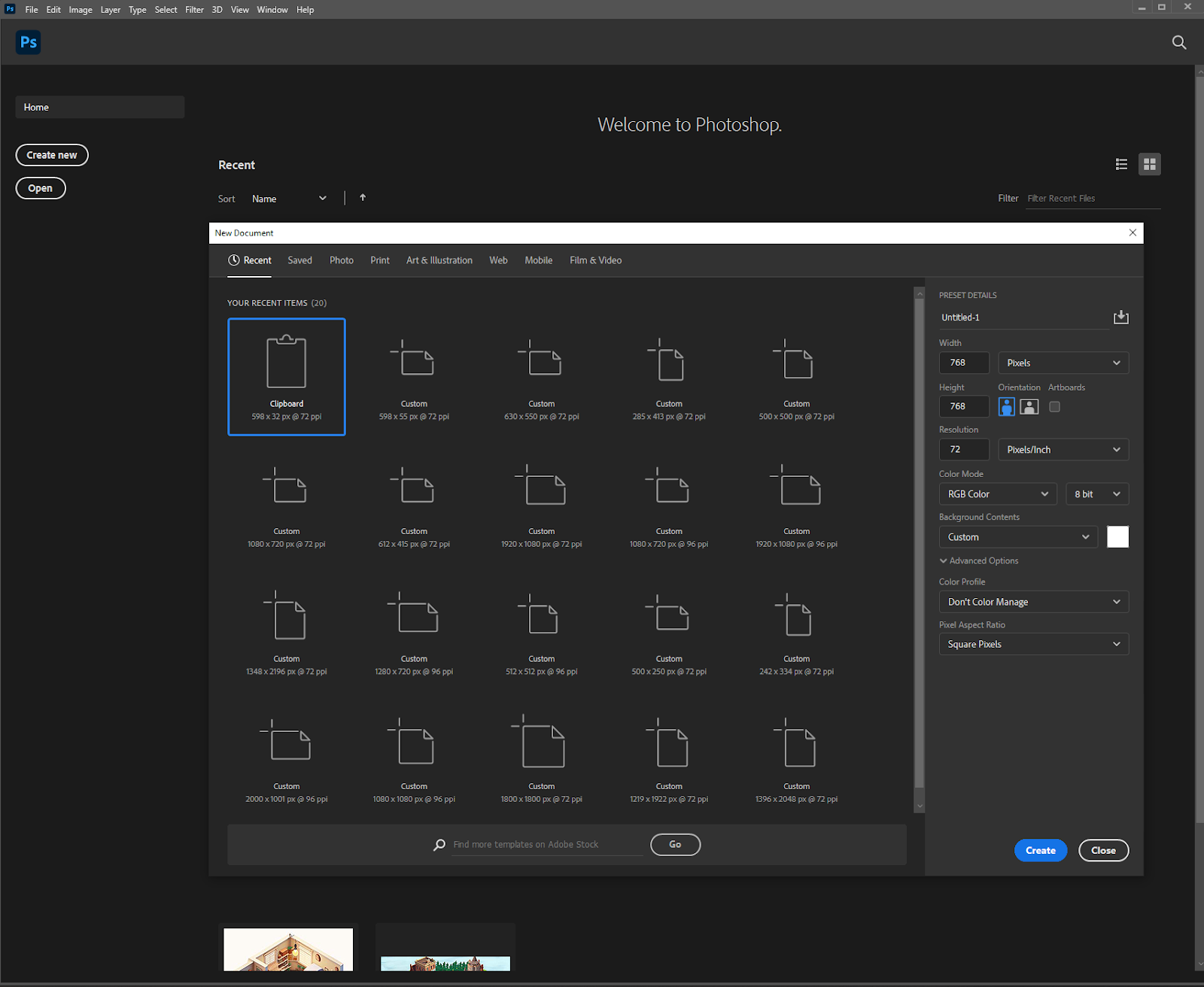Open the Color Profile dropdown

tap(1034, 602)
